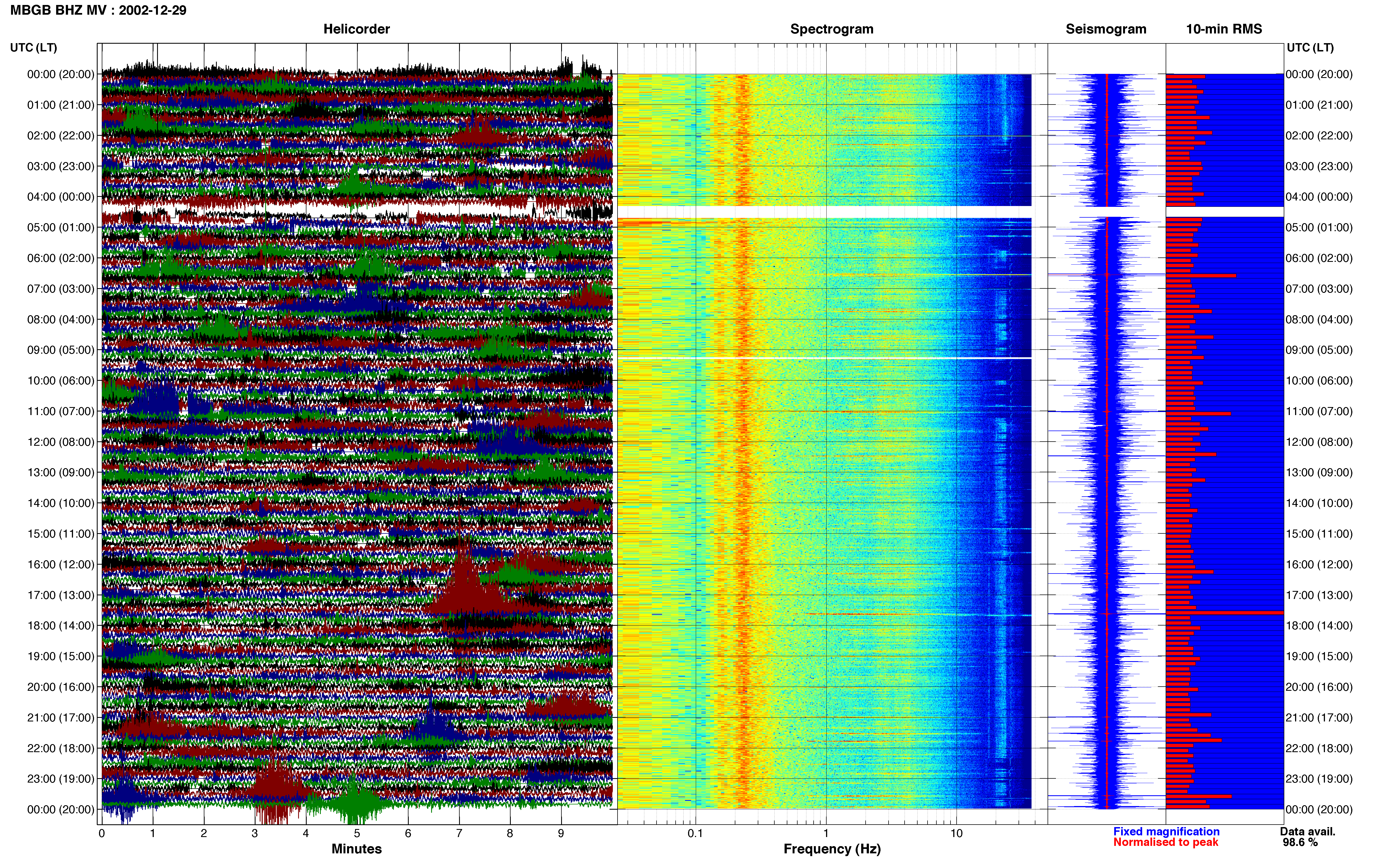Click the left '17:00 (13:00)' time label
This screenshot has height=868, width=1388.
[61, 595]
